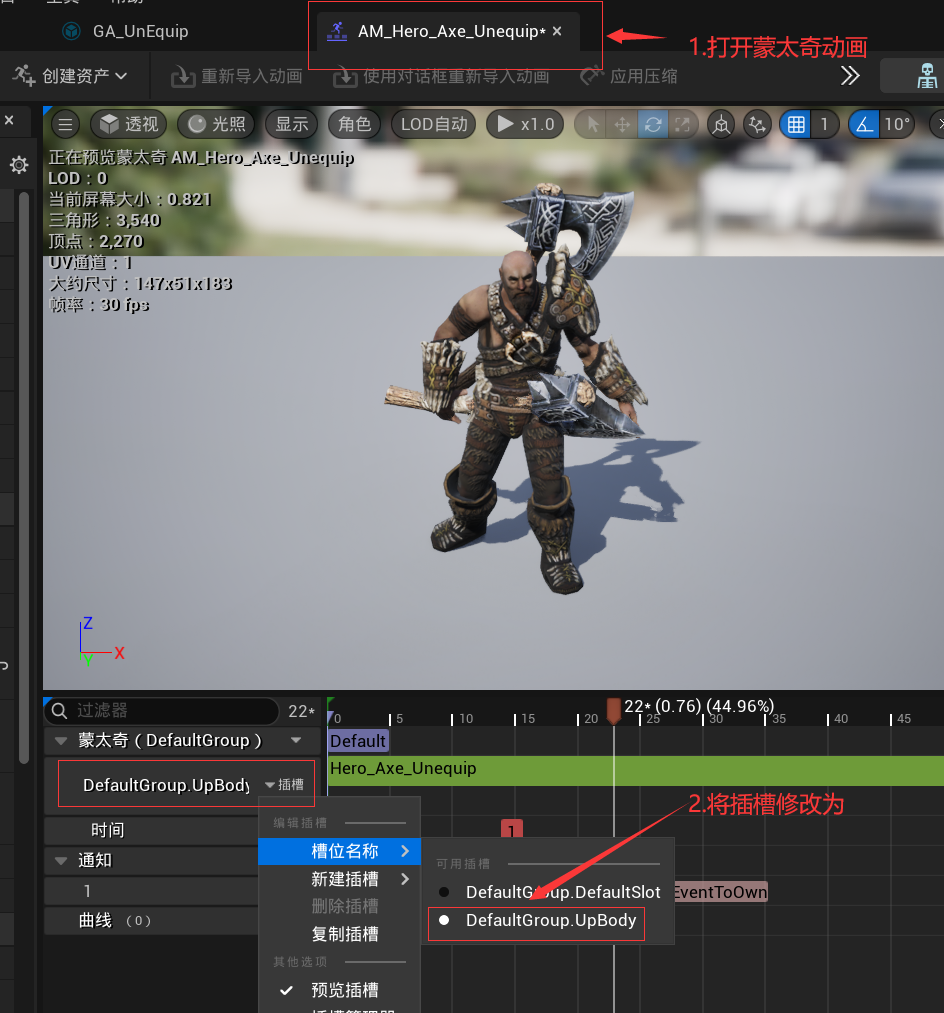The height and width of the screenshot is (1013, 944).
Task: Select the 曲线 (0) curves row
Action: click(151, 921)
